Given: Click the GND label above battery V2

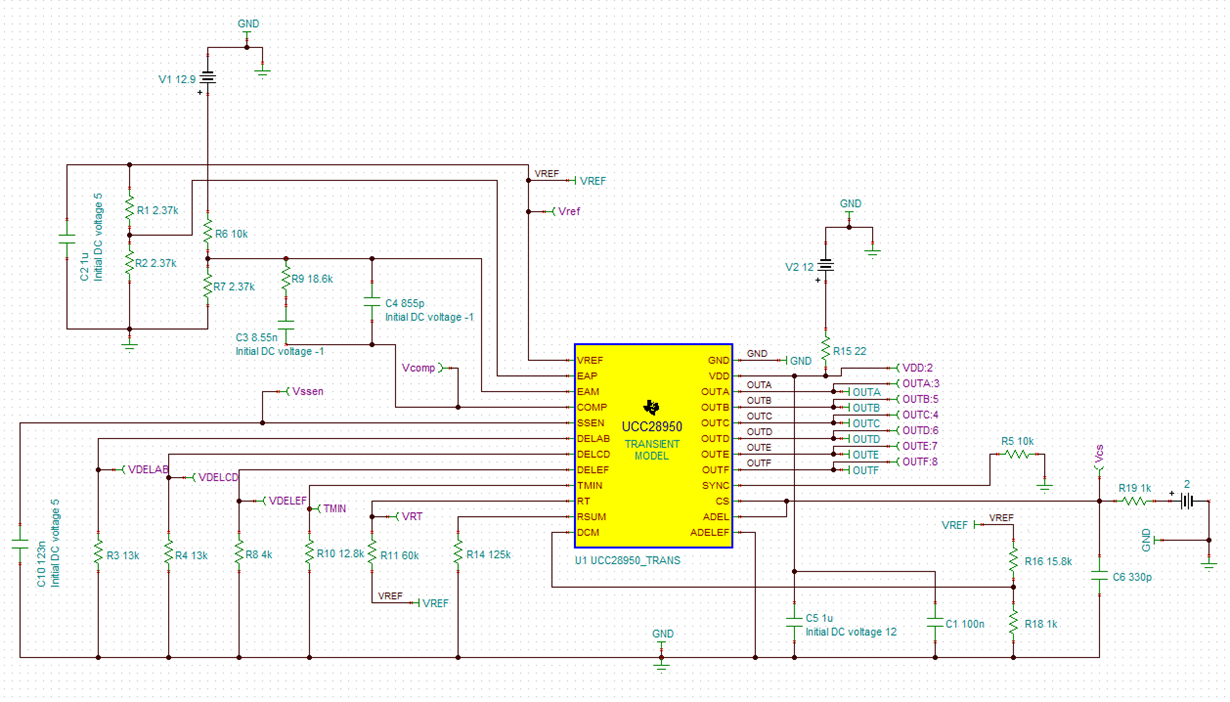Looking at the screenshot, I should tap(850, 203).
